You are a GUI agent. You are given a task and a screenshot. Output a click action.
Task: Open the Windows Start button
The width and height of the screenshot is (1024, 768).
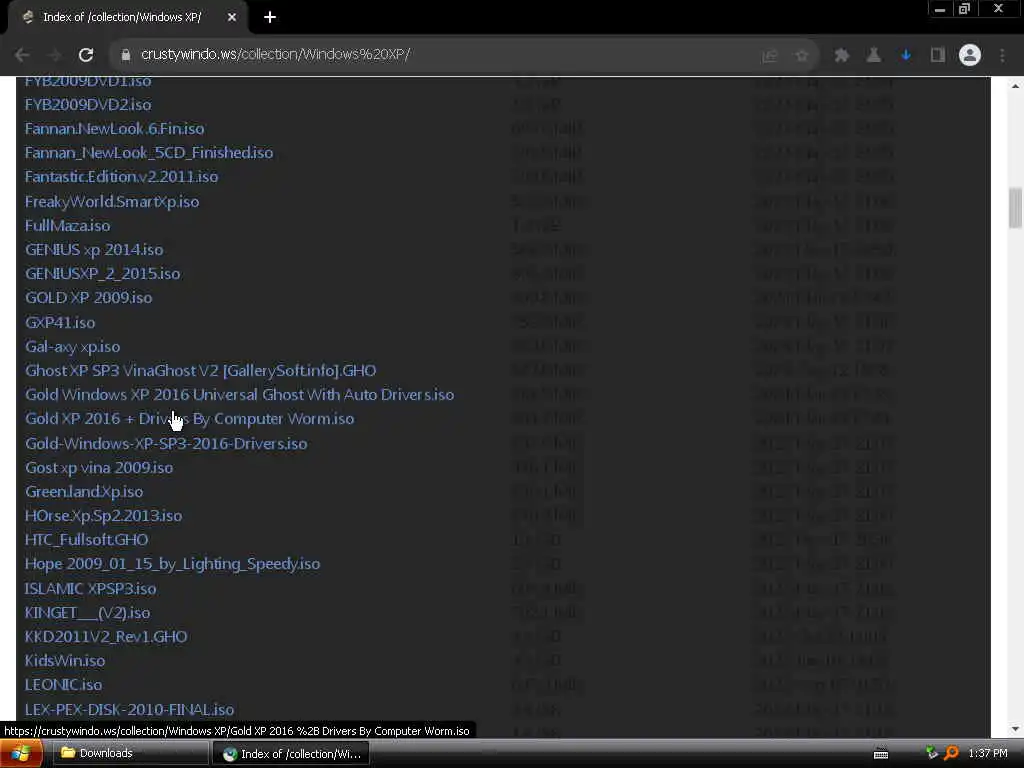[x=21, y=754]
